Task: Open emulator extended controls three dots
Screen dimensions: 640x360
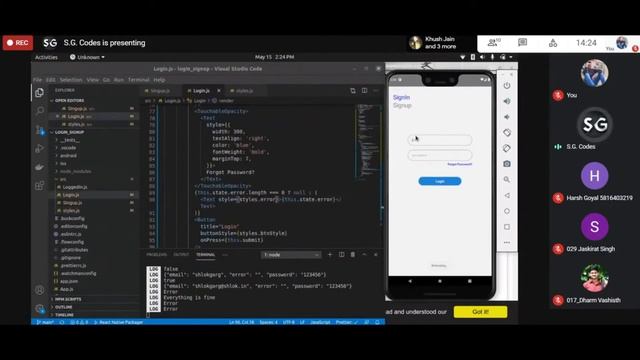Action: [507, 242]
